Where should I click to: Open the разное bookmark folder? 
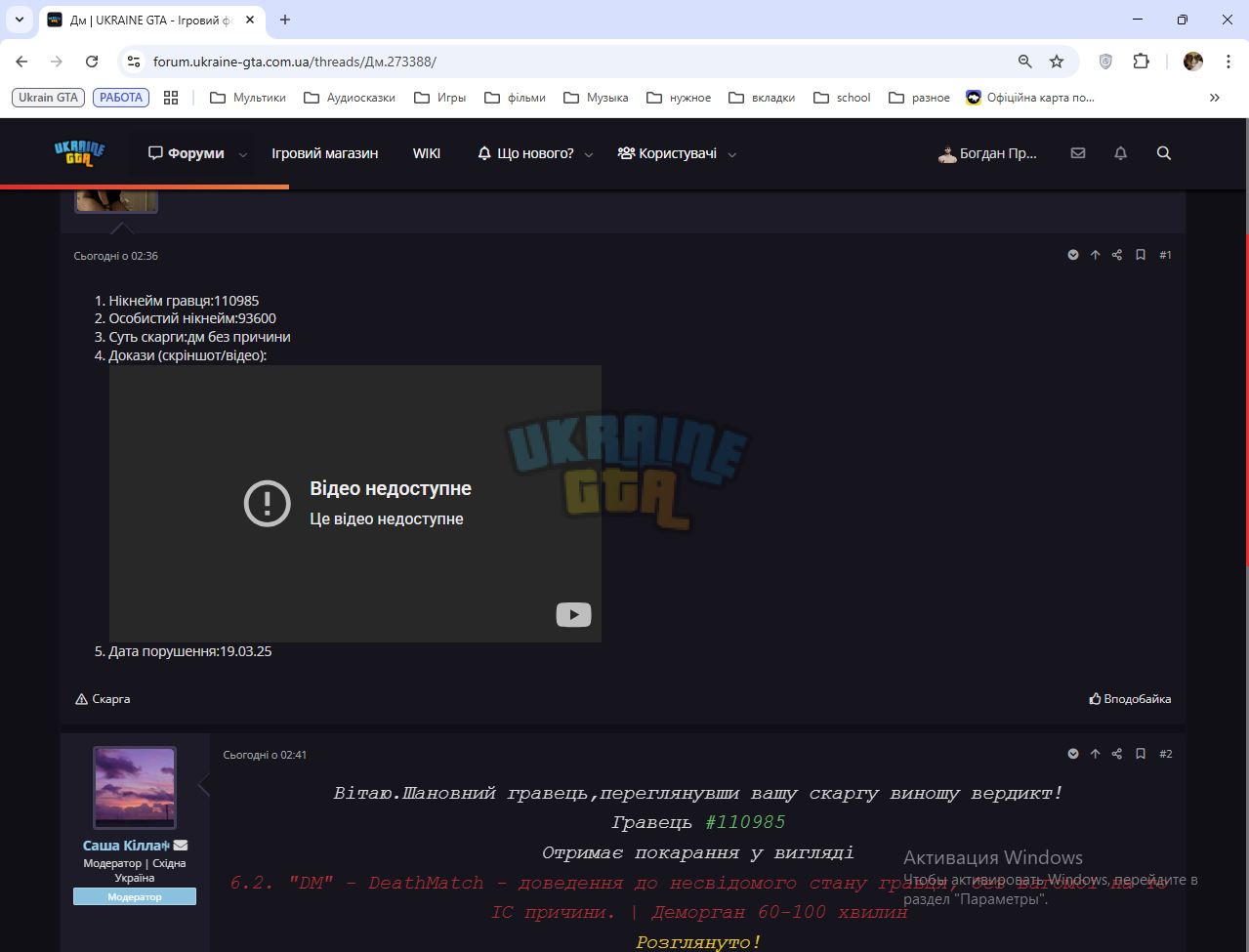[919, 98]
